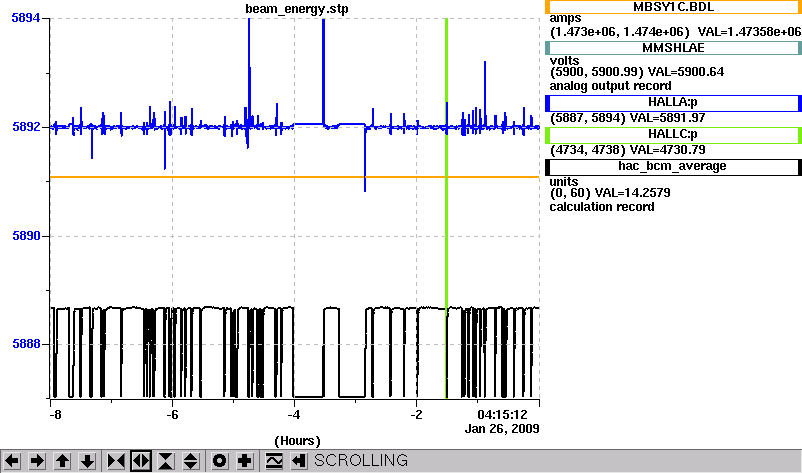802x473 pixels.
Task: Click the -4 hours x-axis label
Action: click(x=294, y=415)
